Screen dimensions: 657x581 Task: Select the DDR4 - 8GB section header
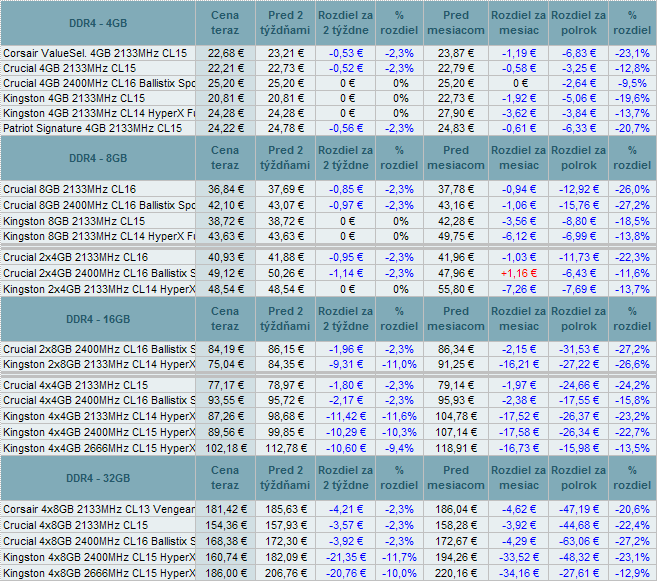pyautogui.click(x=98, y=158)
